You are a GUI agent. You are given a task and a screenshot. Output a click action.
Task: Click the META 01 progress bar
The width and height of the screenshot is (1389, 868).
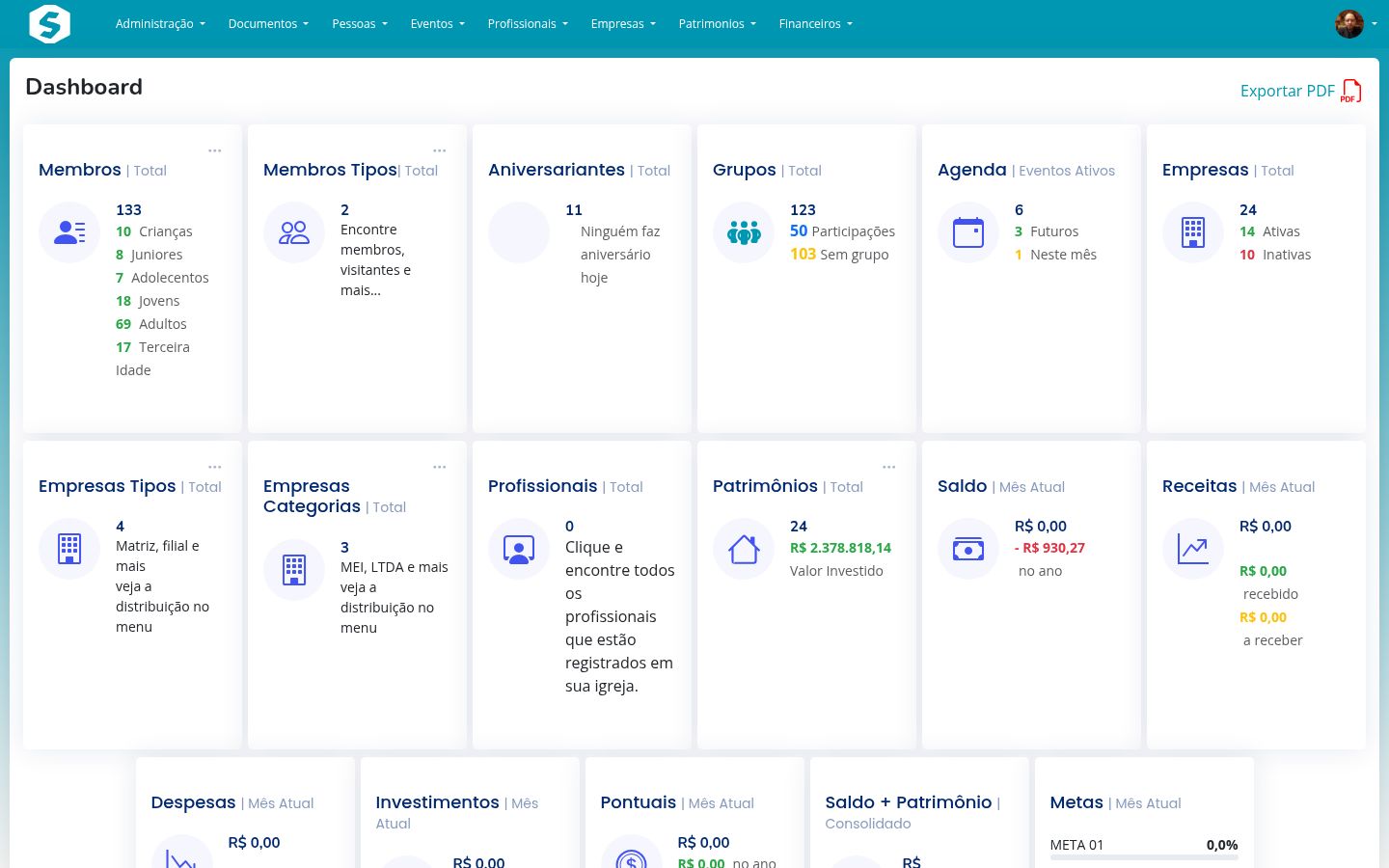pos(1144,856)
